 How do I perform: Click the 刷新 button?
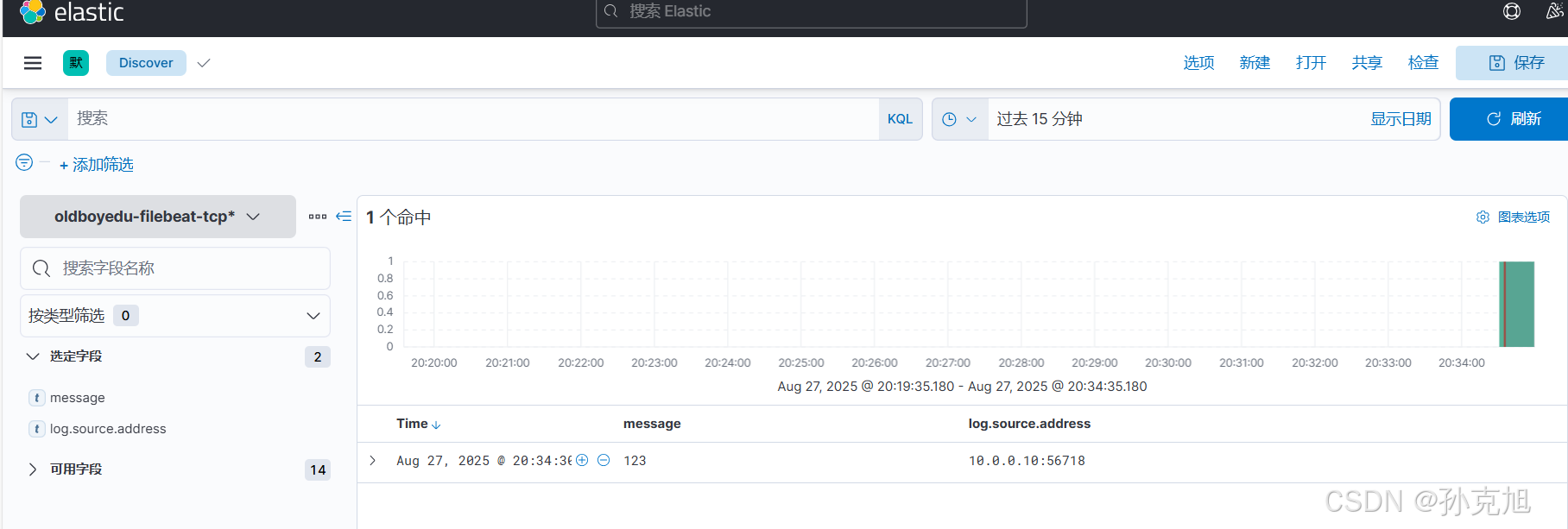(x=1508, y=119)
